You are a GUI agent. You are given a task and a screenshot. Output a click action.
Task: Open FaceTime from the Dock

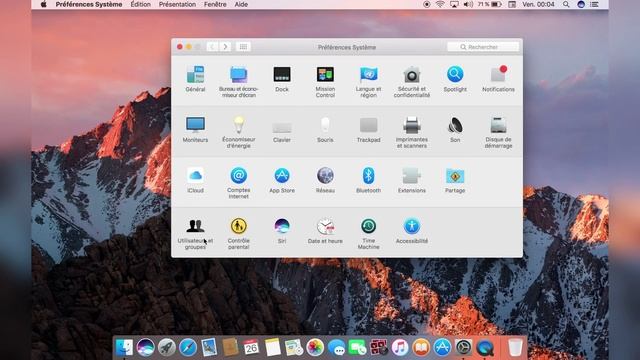(x=357, y=348)
